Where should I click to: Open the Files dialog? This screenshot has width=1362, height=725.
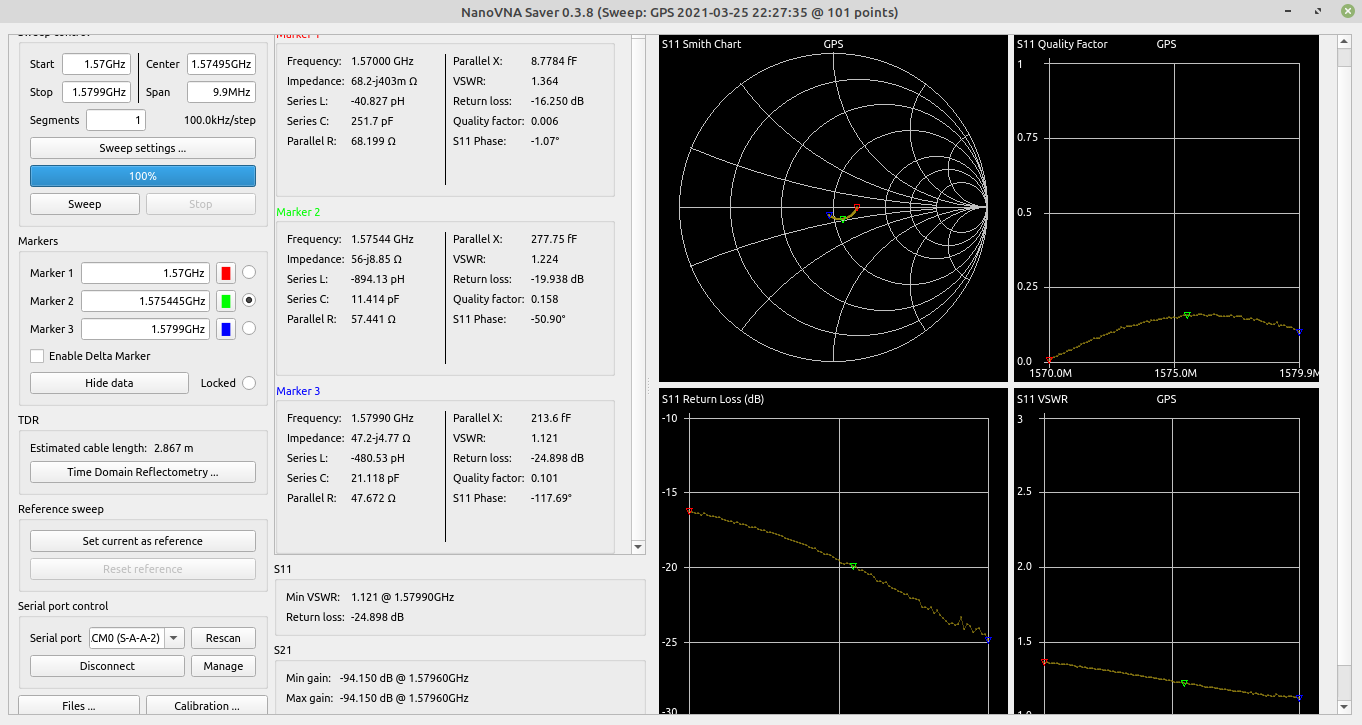click(x=79, y=706)
